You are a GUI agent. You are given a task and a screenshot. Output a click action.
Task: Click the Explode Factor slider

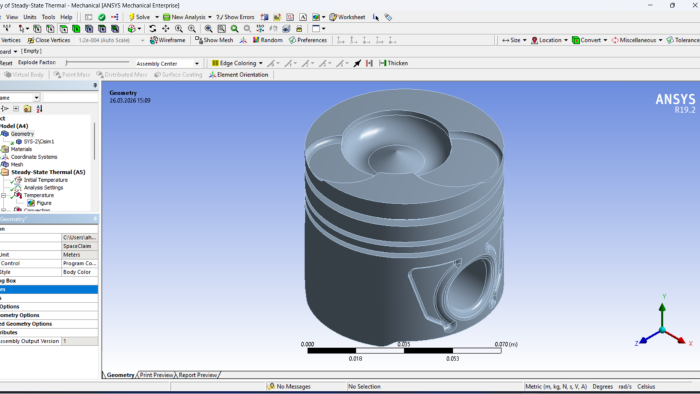[x=97, y=63]
